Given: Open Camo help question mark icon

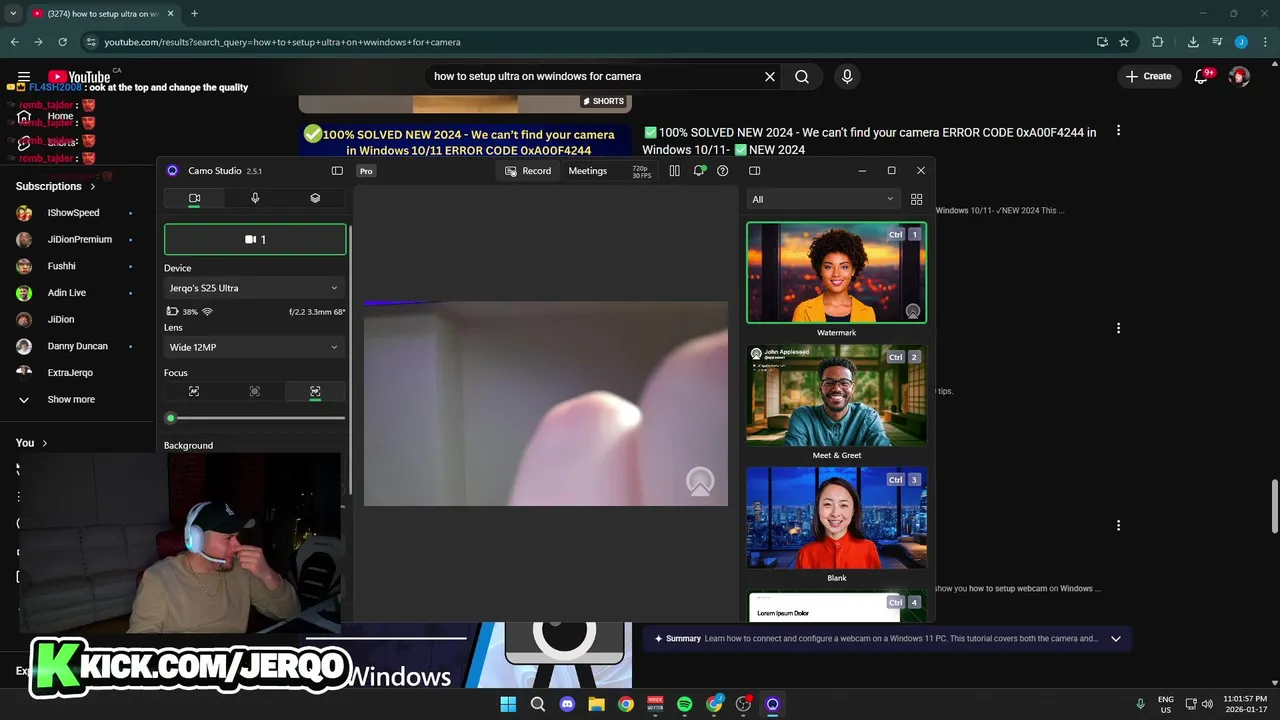Looking at the screenshot, I should [x=723, y=171].
